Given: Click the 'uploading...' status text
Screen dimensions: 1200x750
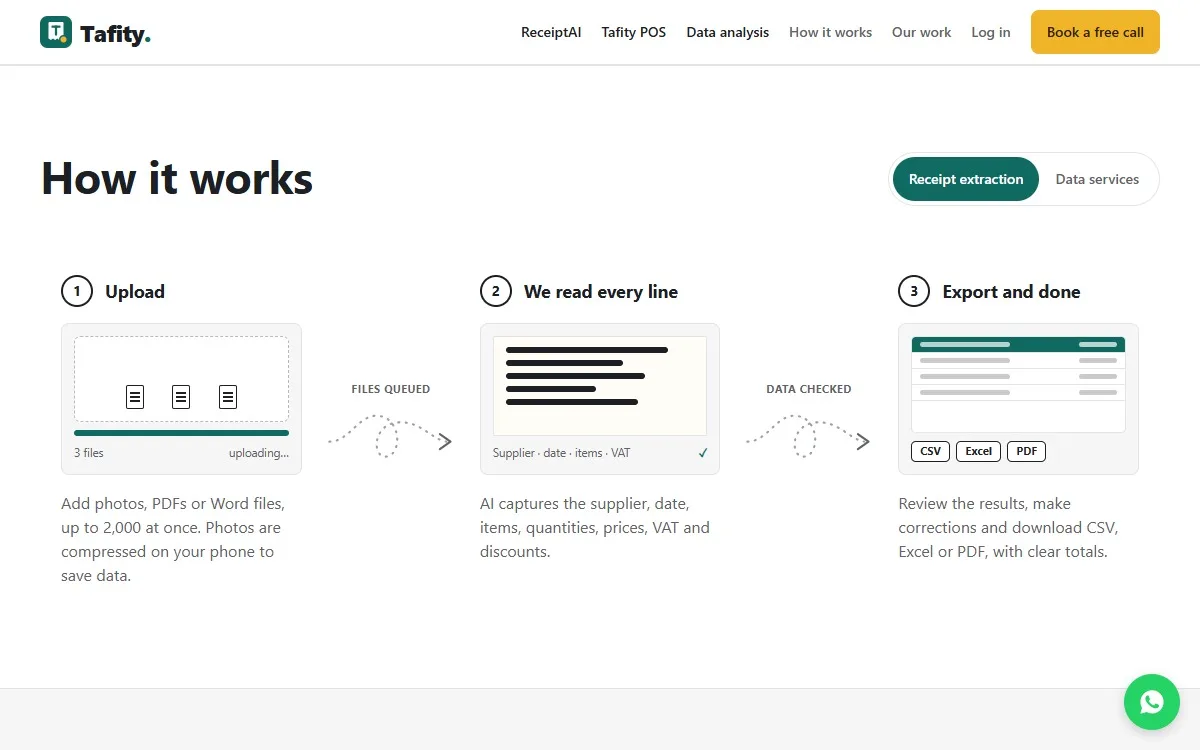Looking at the screenshot, I should click(x=258, y=453).
